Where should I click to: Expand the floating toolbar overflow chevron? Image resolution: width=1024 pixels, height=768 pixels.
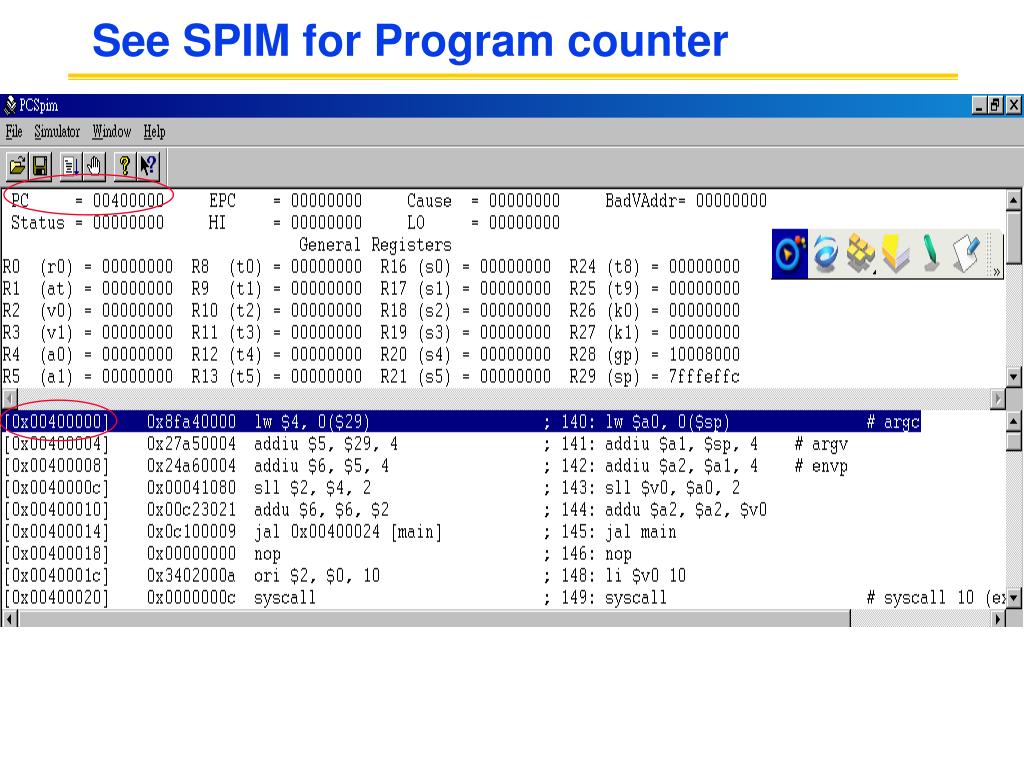pos(997,271)
